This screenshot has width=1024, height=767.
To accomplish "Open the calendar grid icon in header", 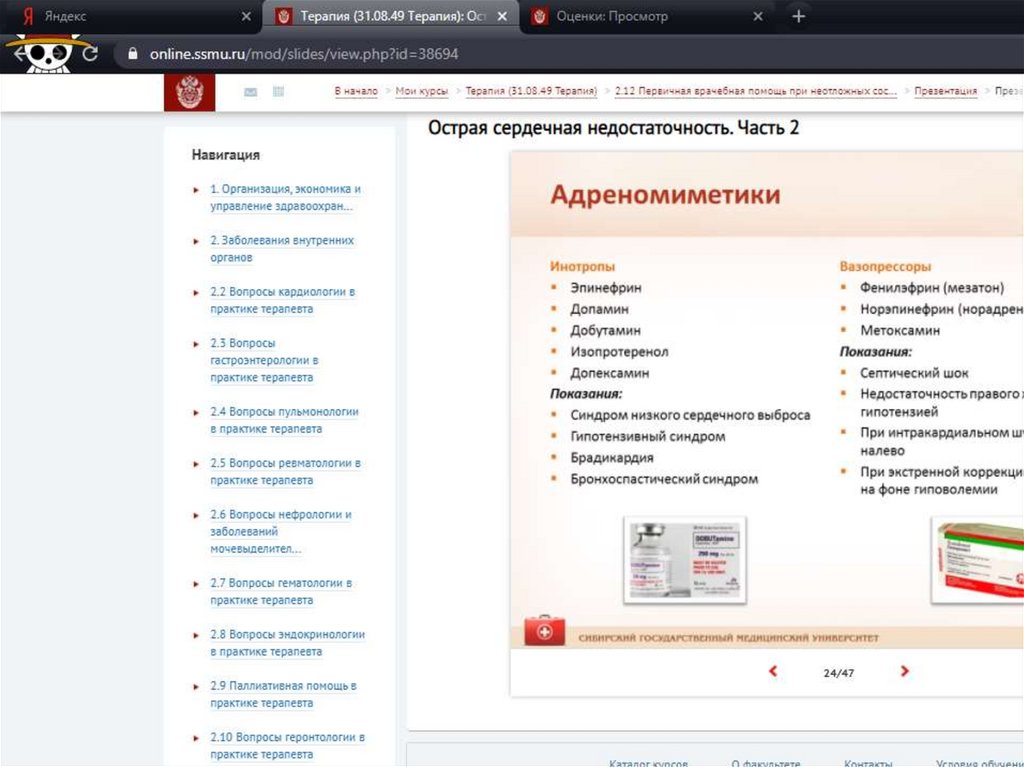I will pyautogui.click(x=278, y=91).
